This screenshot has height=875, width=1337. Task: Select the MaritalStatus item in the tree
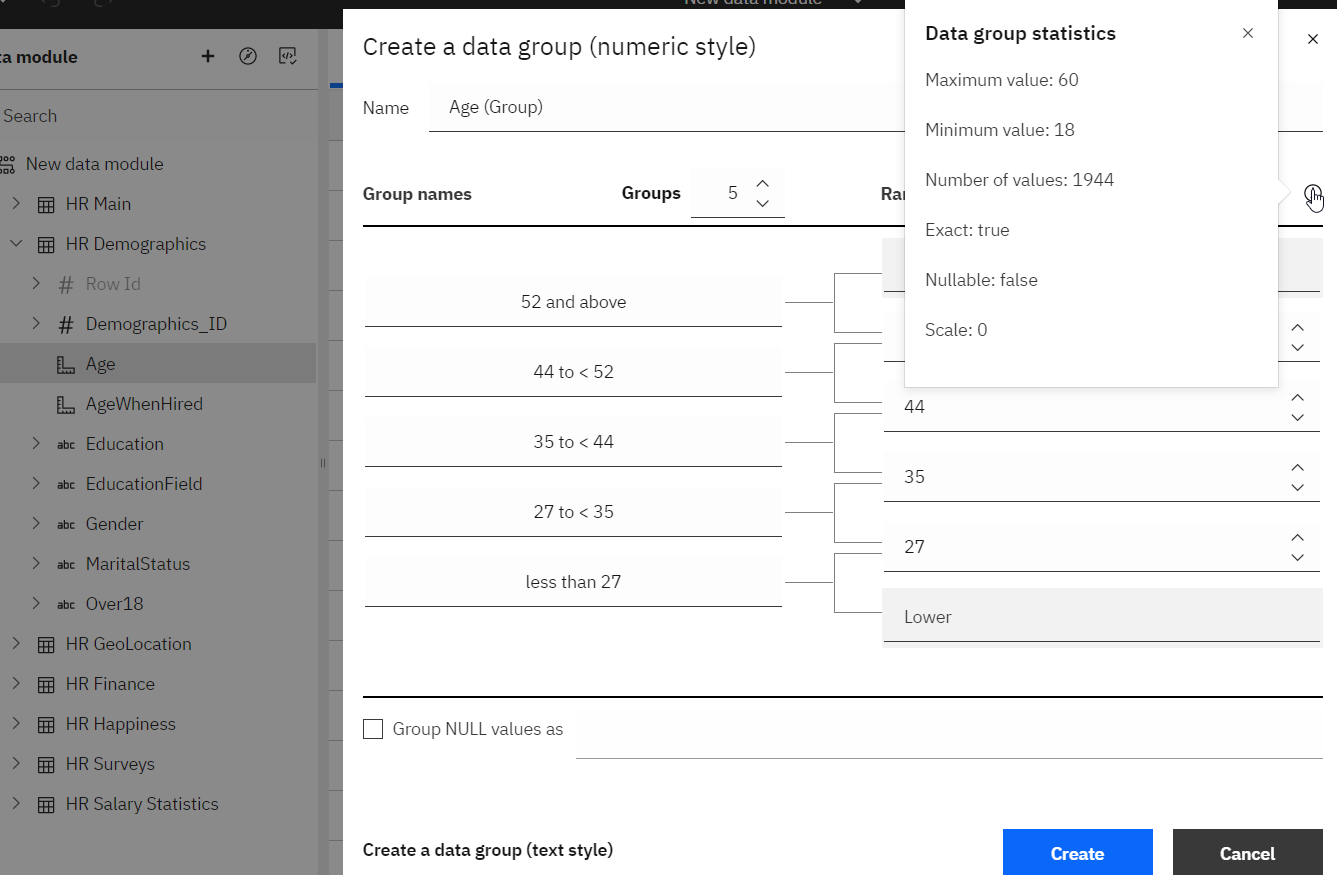click(x=137, y=564)
